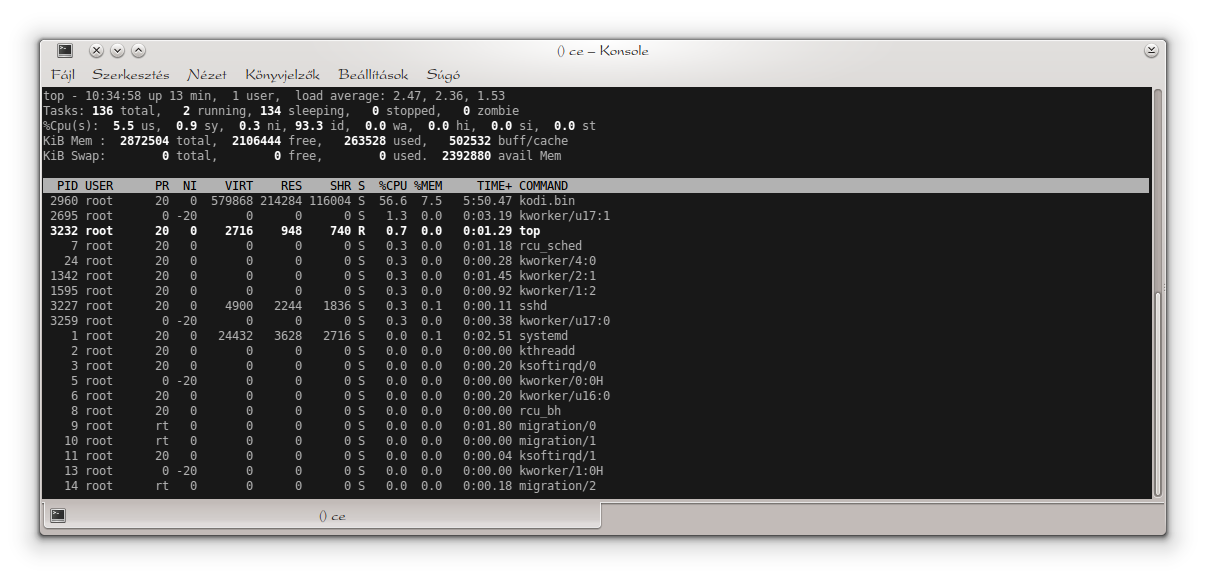This screenshot has height=575, width=1206.
Task: Click the kworker/u17:0 process row
Action: tap(595, 321)
